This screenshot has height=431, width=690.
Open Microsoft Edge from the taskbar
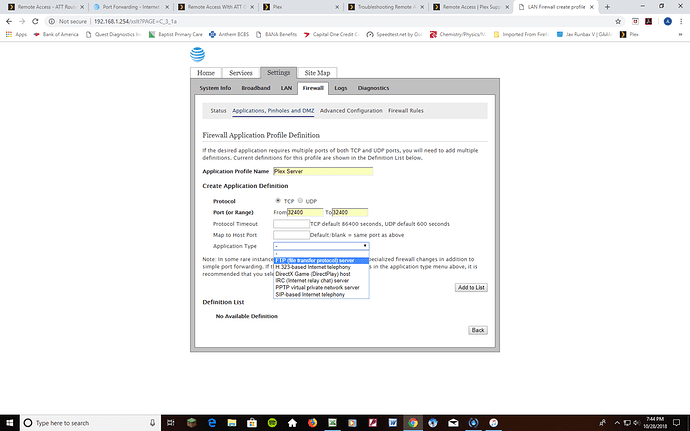point(212,423)
